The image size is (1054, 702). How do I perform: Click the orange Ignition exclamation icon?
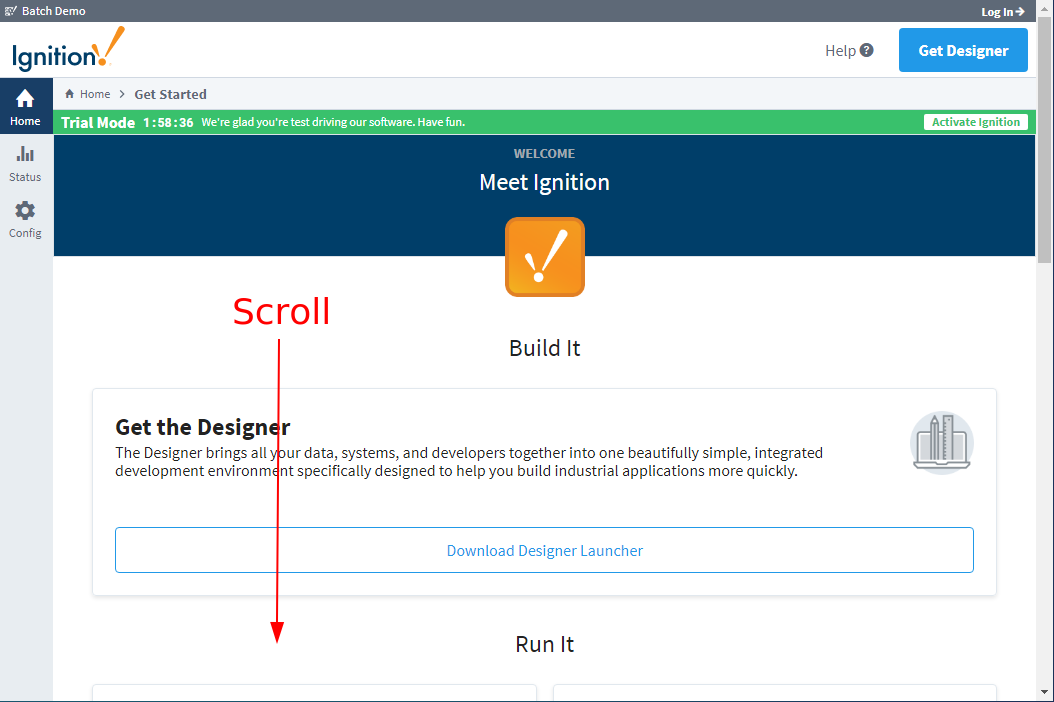point(544,257)
